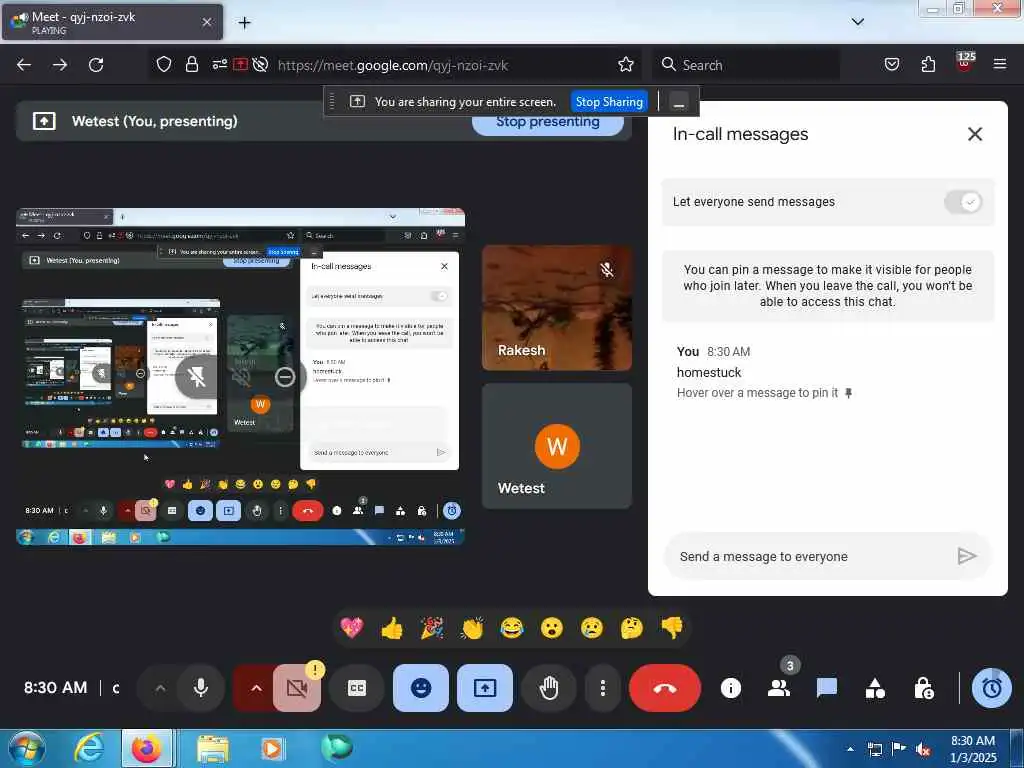Screen dimensions: 1024x768
Task: Open the Windows Start menu
Action: pyautogui.click(x=26, y=748)
